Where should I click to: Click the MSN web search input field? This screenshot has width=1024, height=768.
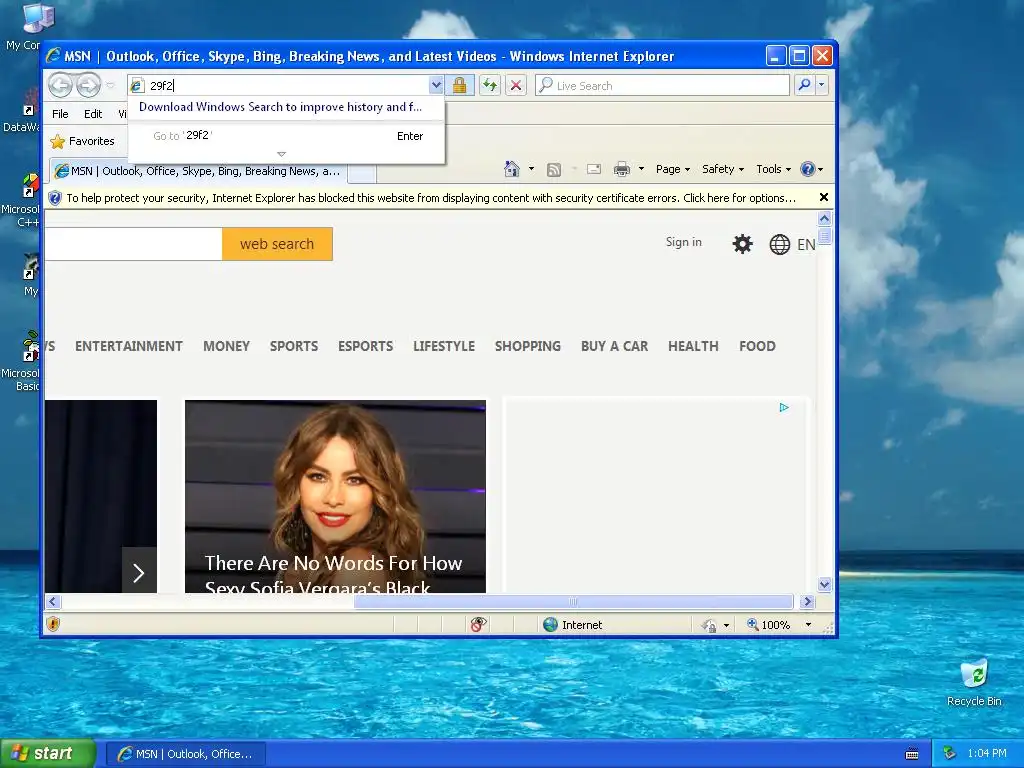pos(133,244)
